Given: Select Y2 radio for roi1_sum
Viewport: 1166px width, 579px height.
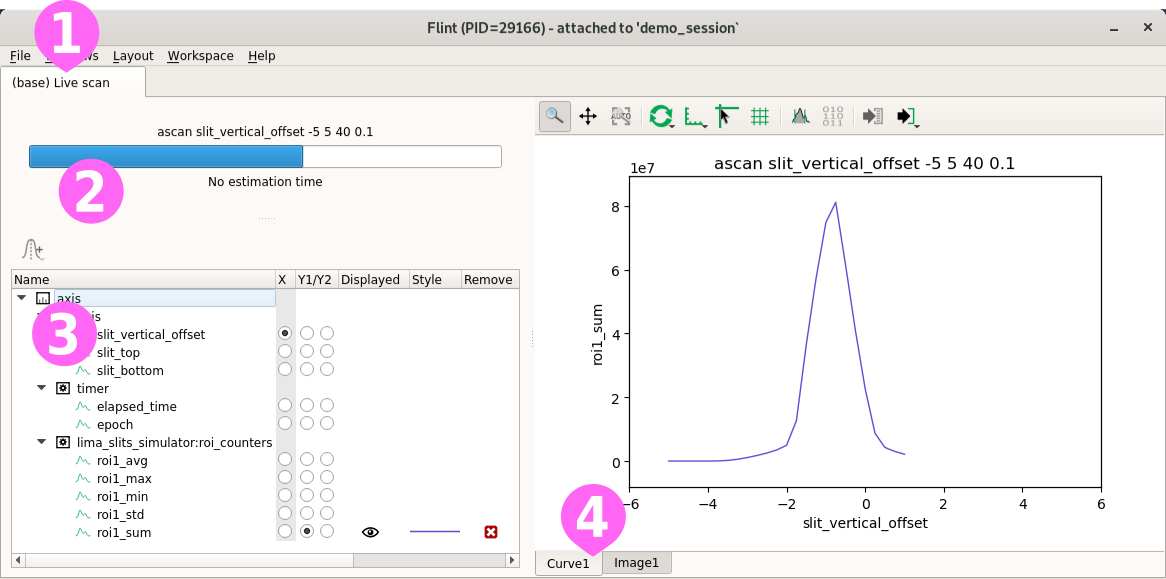Looking at the screenshot, I should tap(326, 531).
